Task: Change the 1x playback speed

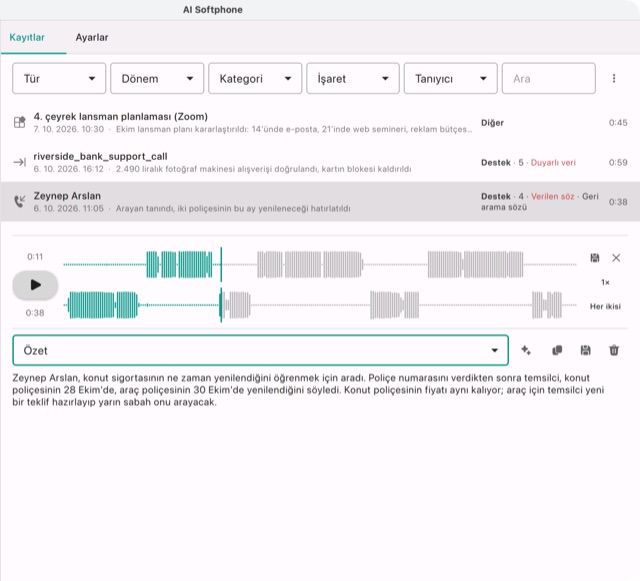Action: (605, 282)
